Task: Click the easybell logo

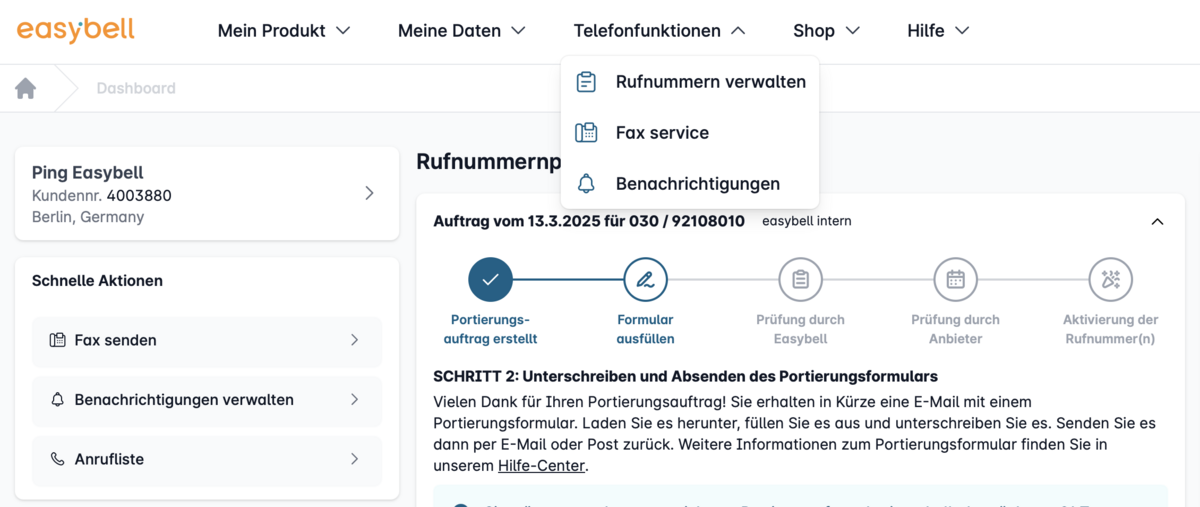Action: (x=76, y=30)
